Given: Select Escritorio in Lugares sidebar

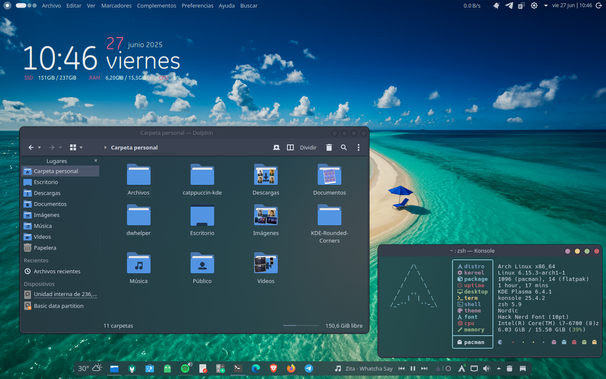Looking at the screenshot, I should [x=60, y=182].
